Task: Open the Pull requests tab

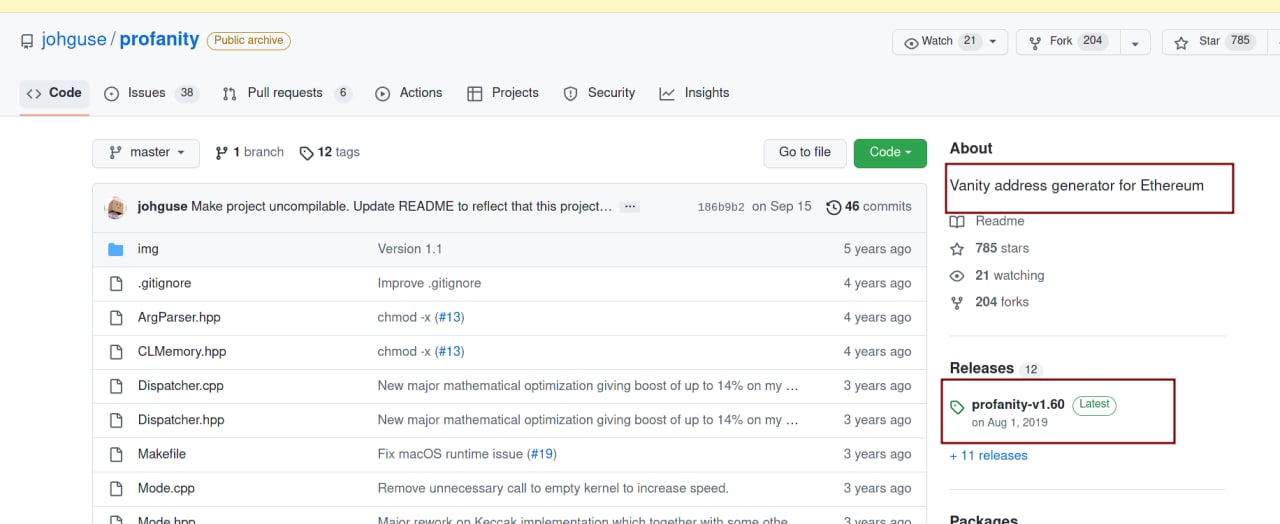Action: click(286, 93)
